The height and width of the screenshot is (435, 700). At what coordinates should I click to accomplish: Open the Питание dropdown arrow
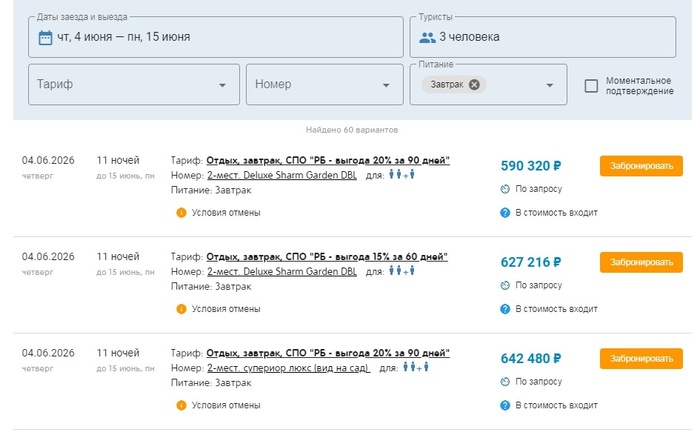pyautogui.click(x=550, y=85)
